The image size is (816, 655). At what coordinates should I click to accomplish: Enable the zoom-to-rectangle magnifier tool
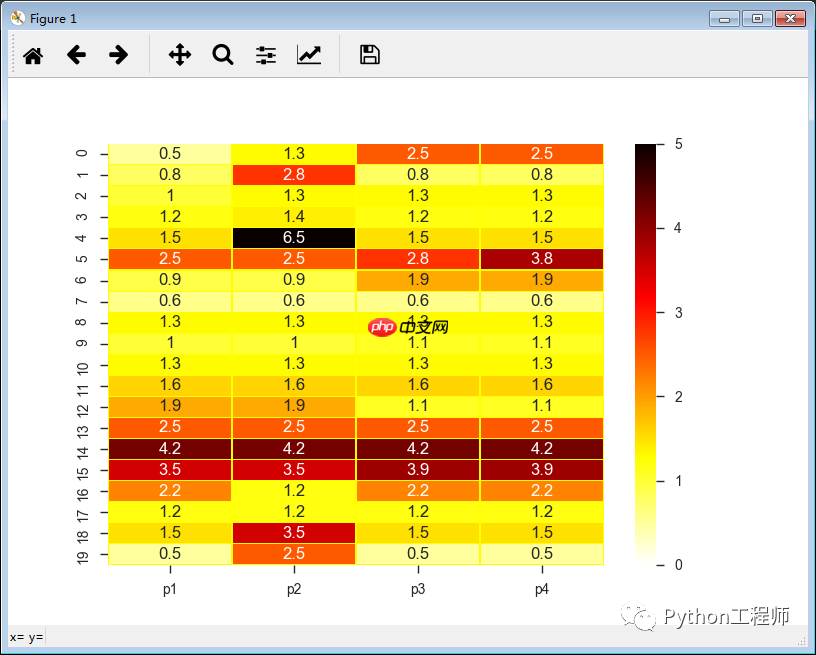tap(223, 54)
